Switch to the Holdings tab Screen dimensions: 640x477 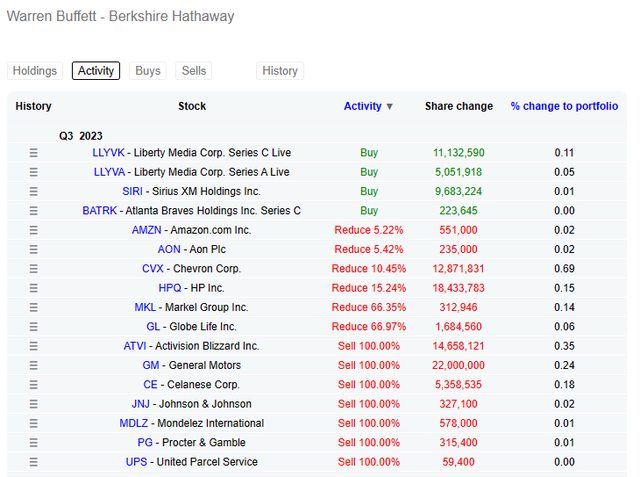pos(35,71)
